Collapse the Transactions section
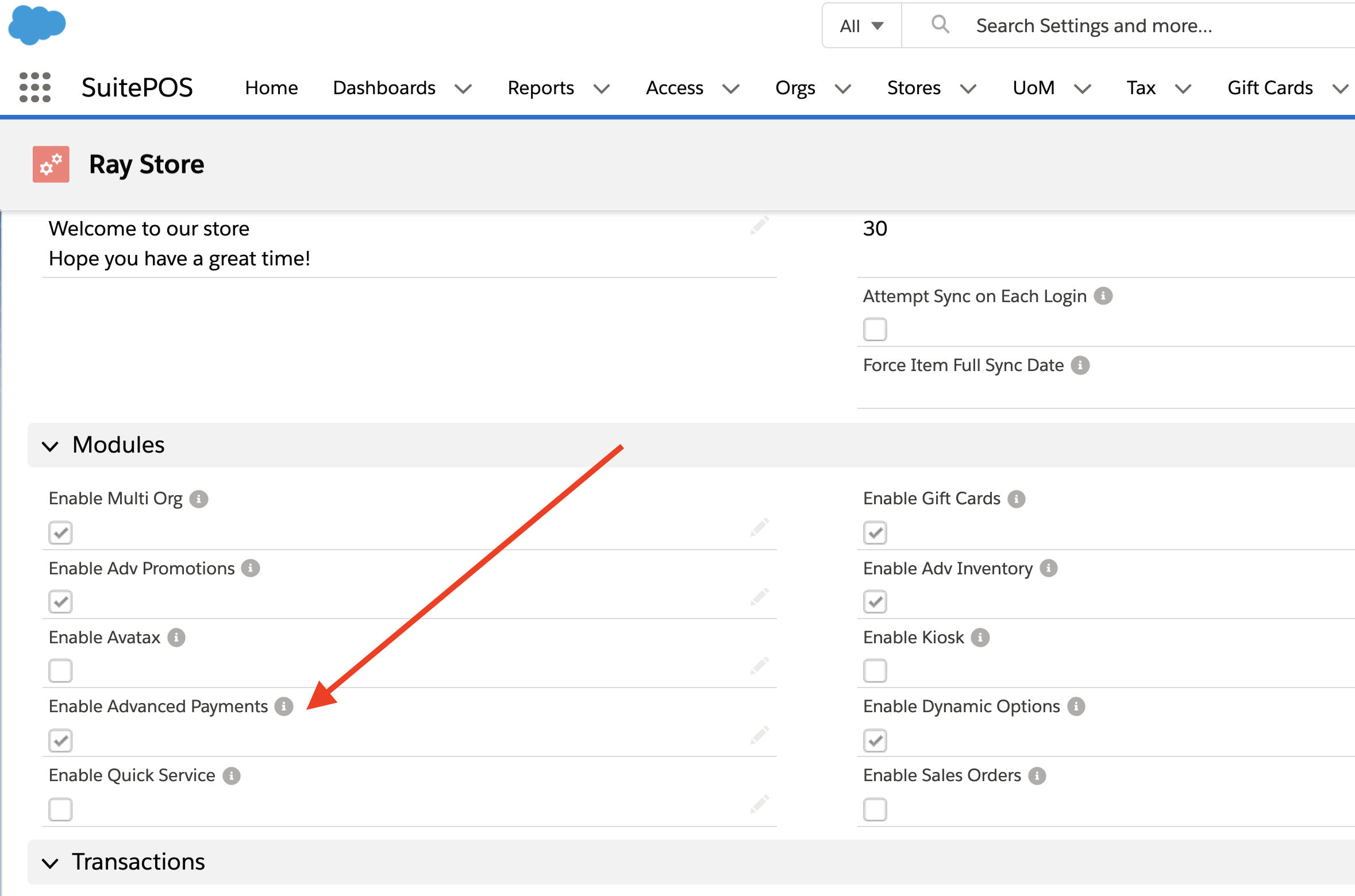 [x=51, y=863]
